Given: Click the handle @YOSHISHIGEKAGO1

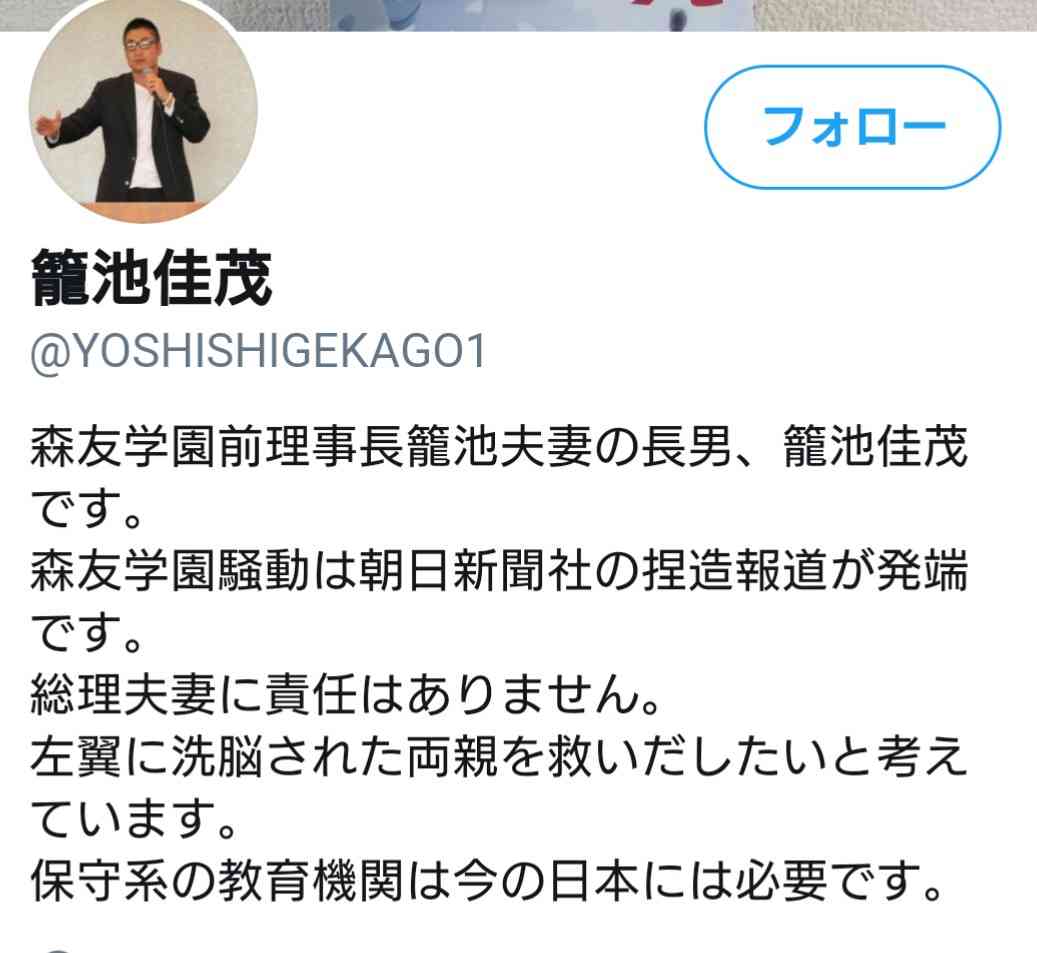Looking at the screenshot, I should [x=259, y=351].
